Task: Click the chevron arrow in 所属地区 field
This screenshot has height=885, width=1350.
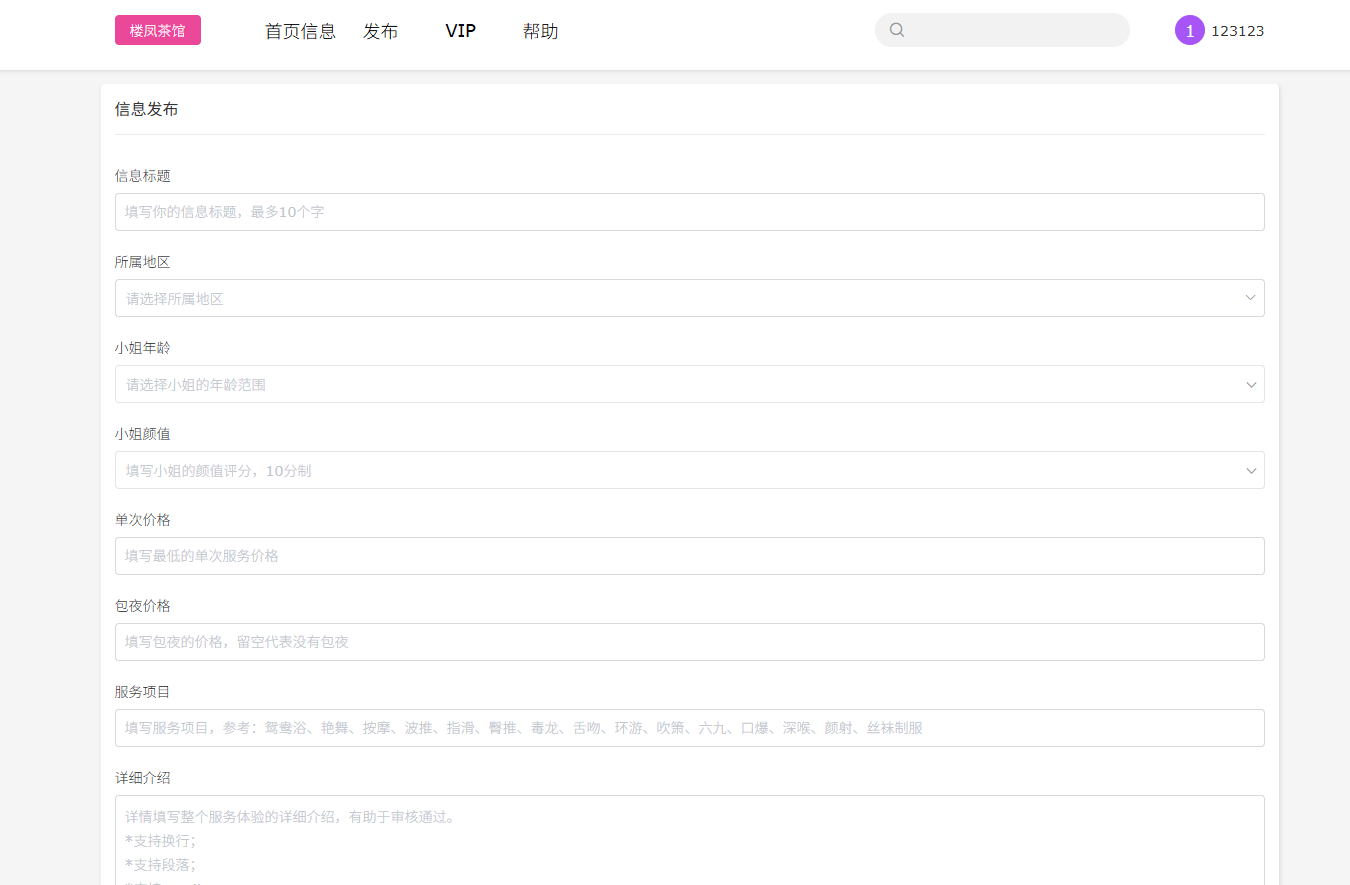Action: click(x=1250, y=298)
